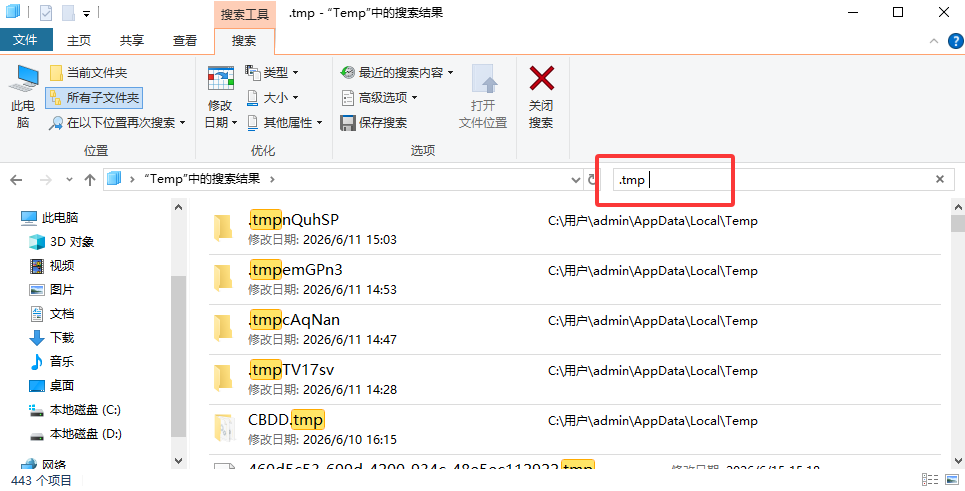This screenshot has height=491, width=965.
Task: Select 本地磁盘 (D:) in navigation pane
Action: (76, 434)
